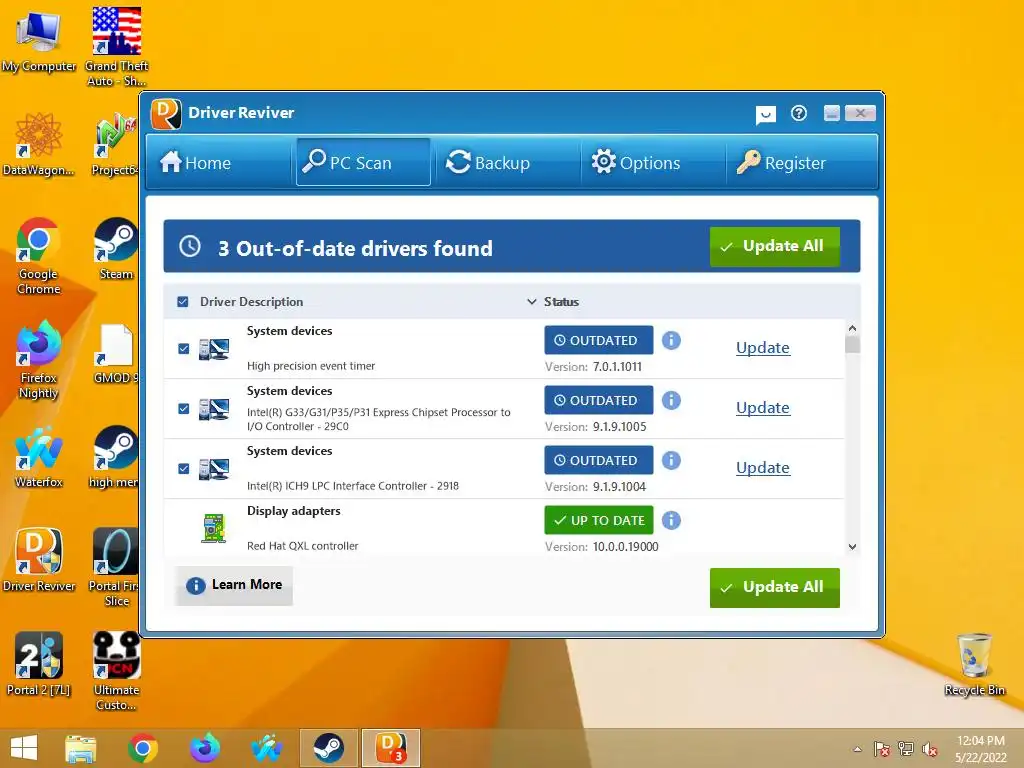This screenshot has height=768, width=1024.
Task: Select the Recycle Bin icon
Action: (974, 665)
